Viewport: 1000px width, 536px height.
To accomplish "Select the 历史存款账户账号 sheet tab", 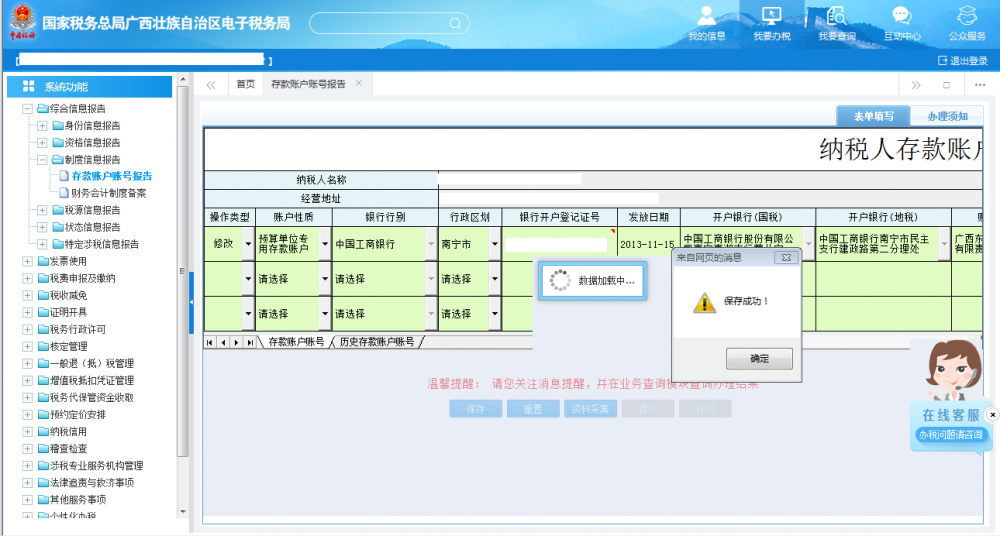I will point(377,342).
